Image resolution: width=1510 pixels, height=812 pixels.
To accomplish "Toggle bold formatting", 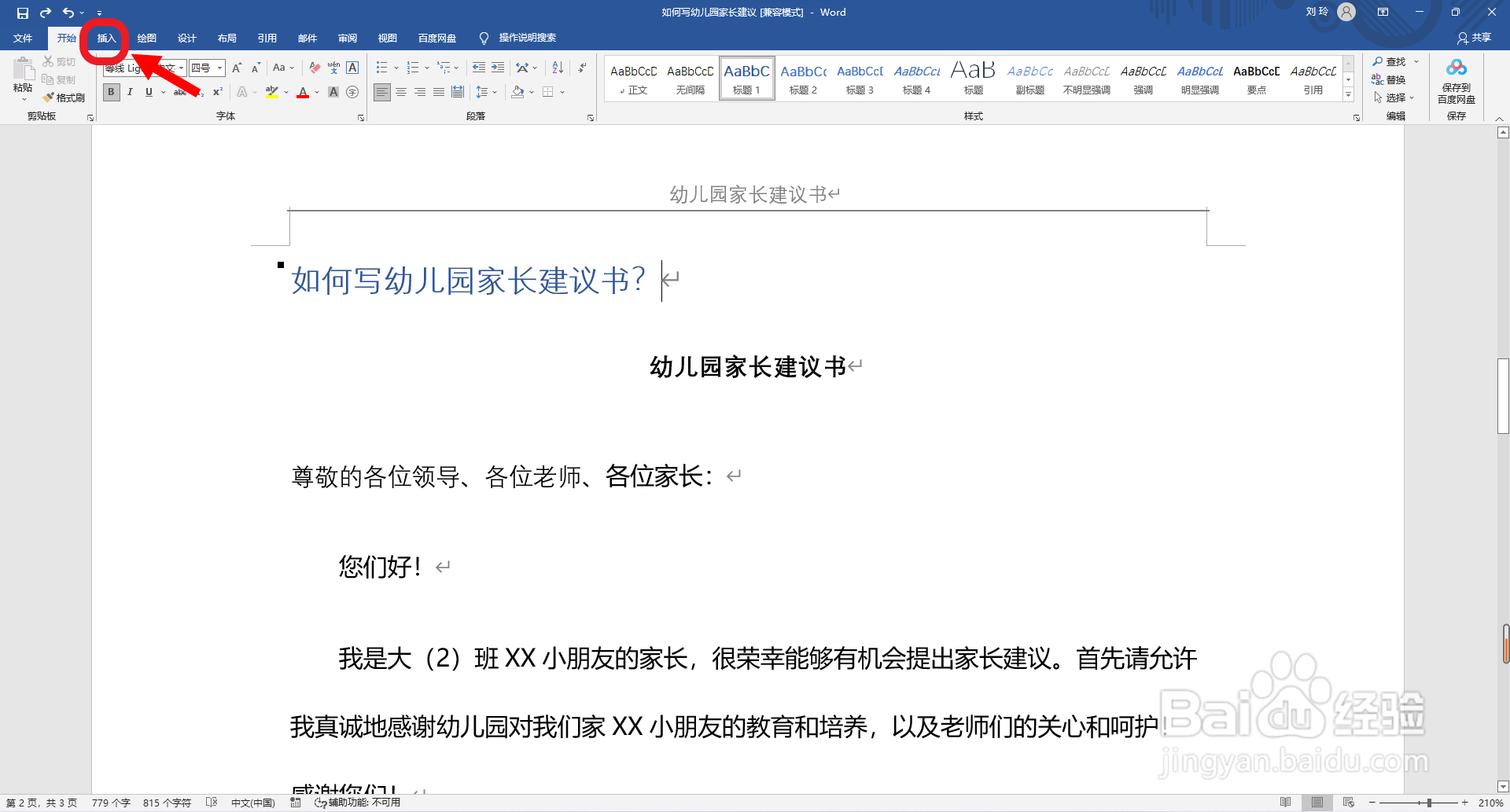I will 111,92.
